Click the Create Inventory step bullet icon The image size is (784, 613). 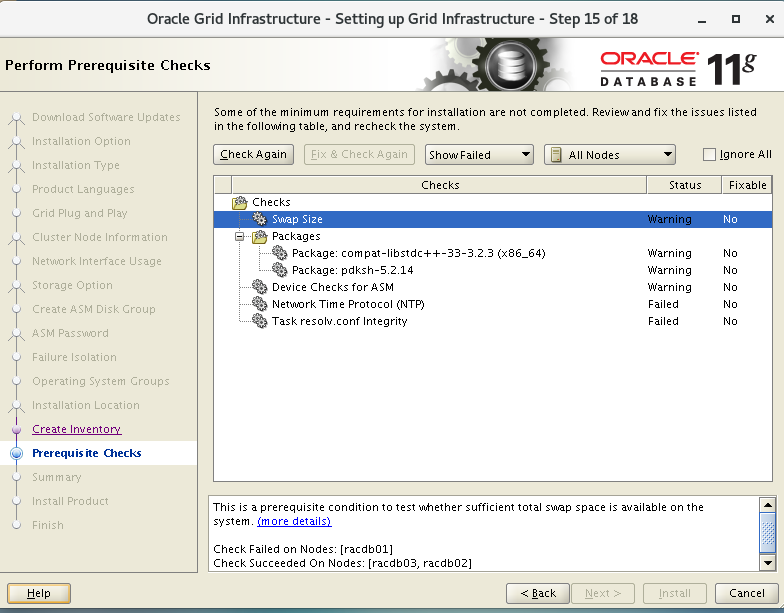tap(16, 430)
